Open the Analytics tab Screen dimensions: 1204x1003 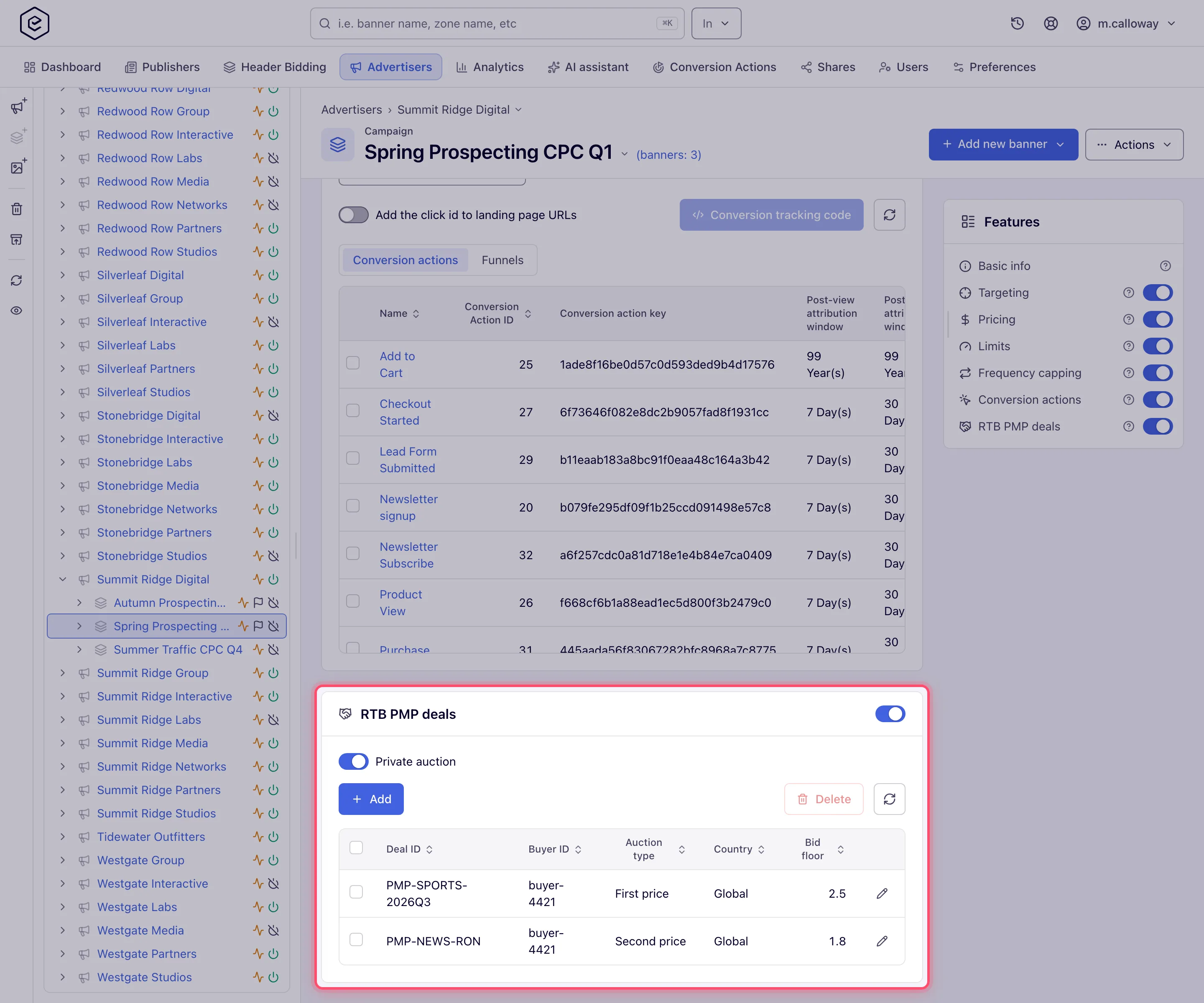coord(490,67)
